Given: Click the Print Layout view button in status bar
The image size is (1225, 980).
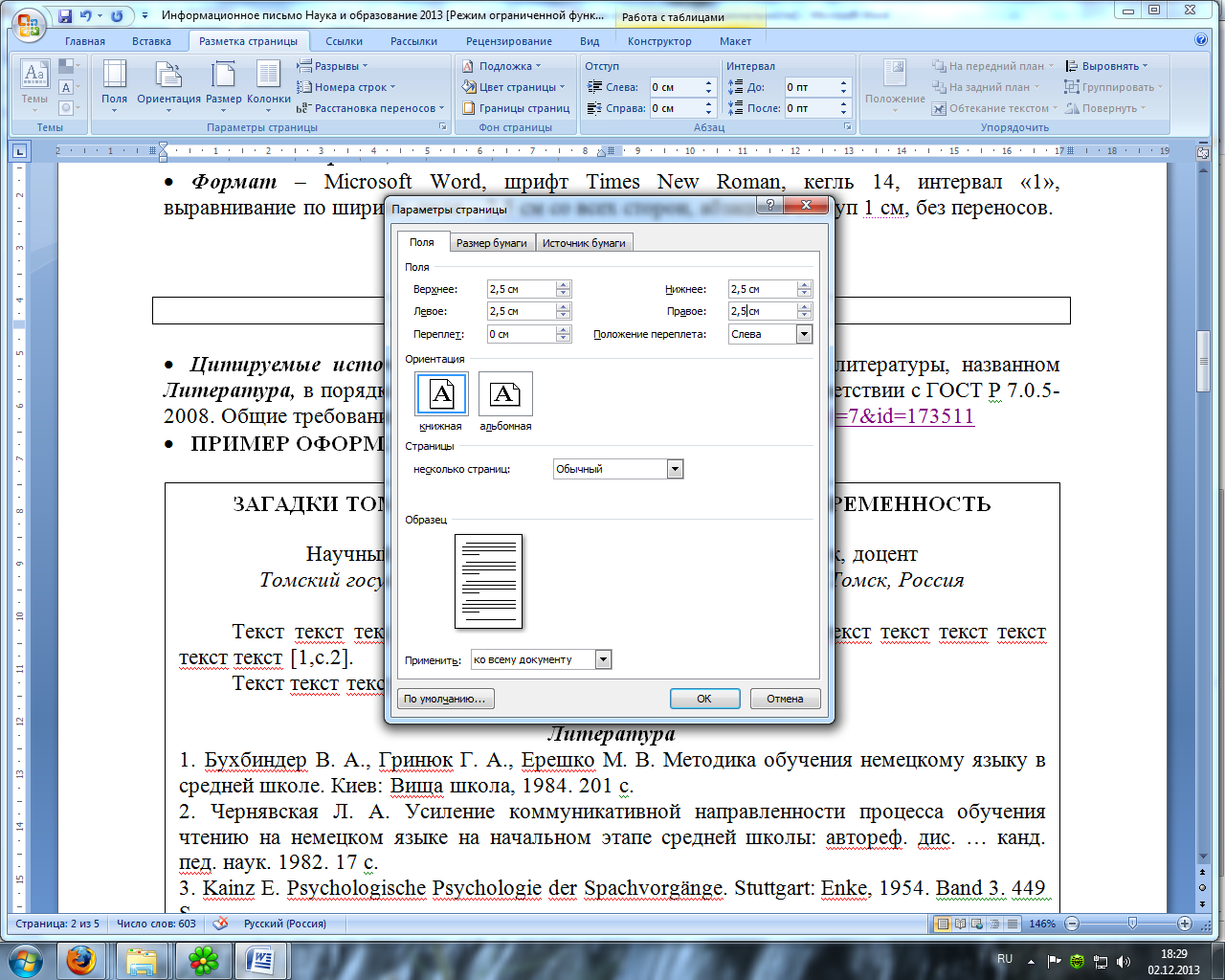Looking at the screenshot, I should (943, 924).
